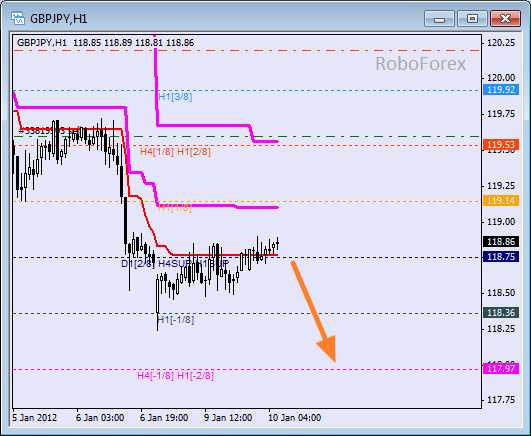Click the H1[-1/8] level label
This screenshot has height=436, width=531.
(x=176, y=319)
